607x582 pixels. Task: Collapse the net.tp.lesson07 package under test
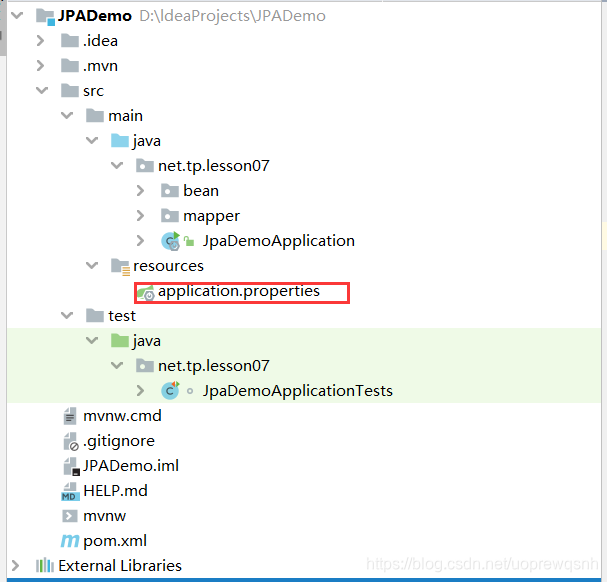pos(117,365)
